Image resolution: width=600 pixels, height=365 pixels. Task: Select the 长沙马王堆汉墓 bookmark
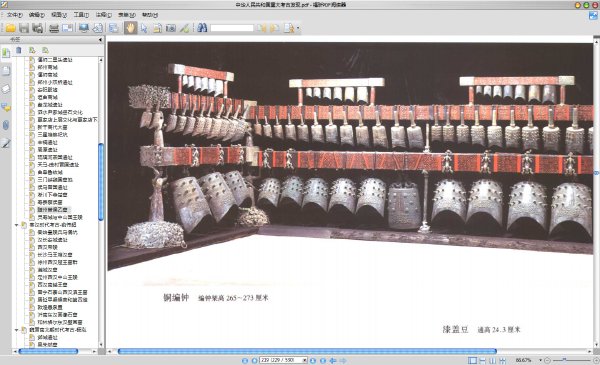(55, 255)
